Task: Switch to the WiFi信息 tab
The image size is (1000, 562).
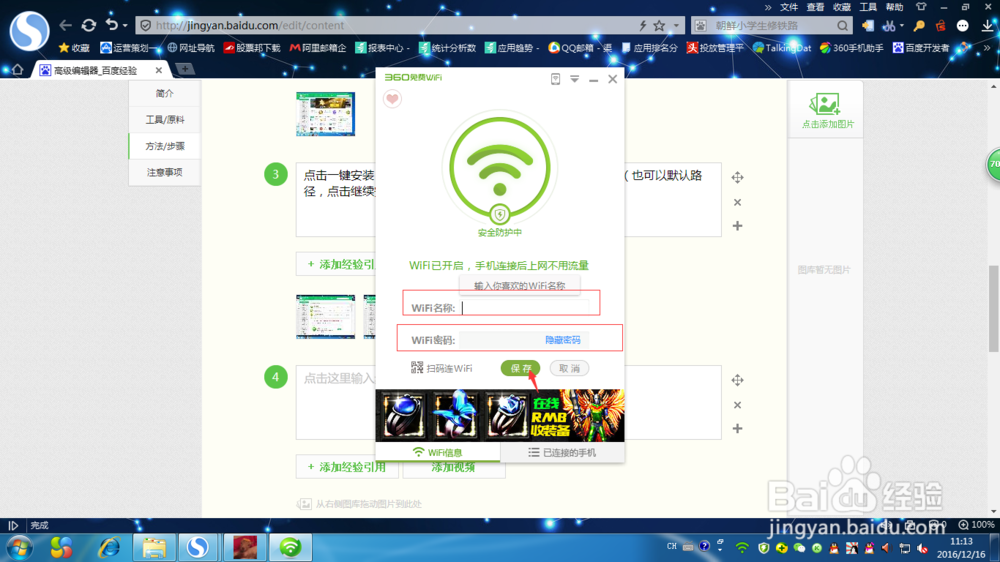Action: click(x=438, y=452)
